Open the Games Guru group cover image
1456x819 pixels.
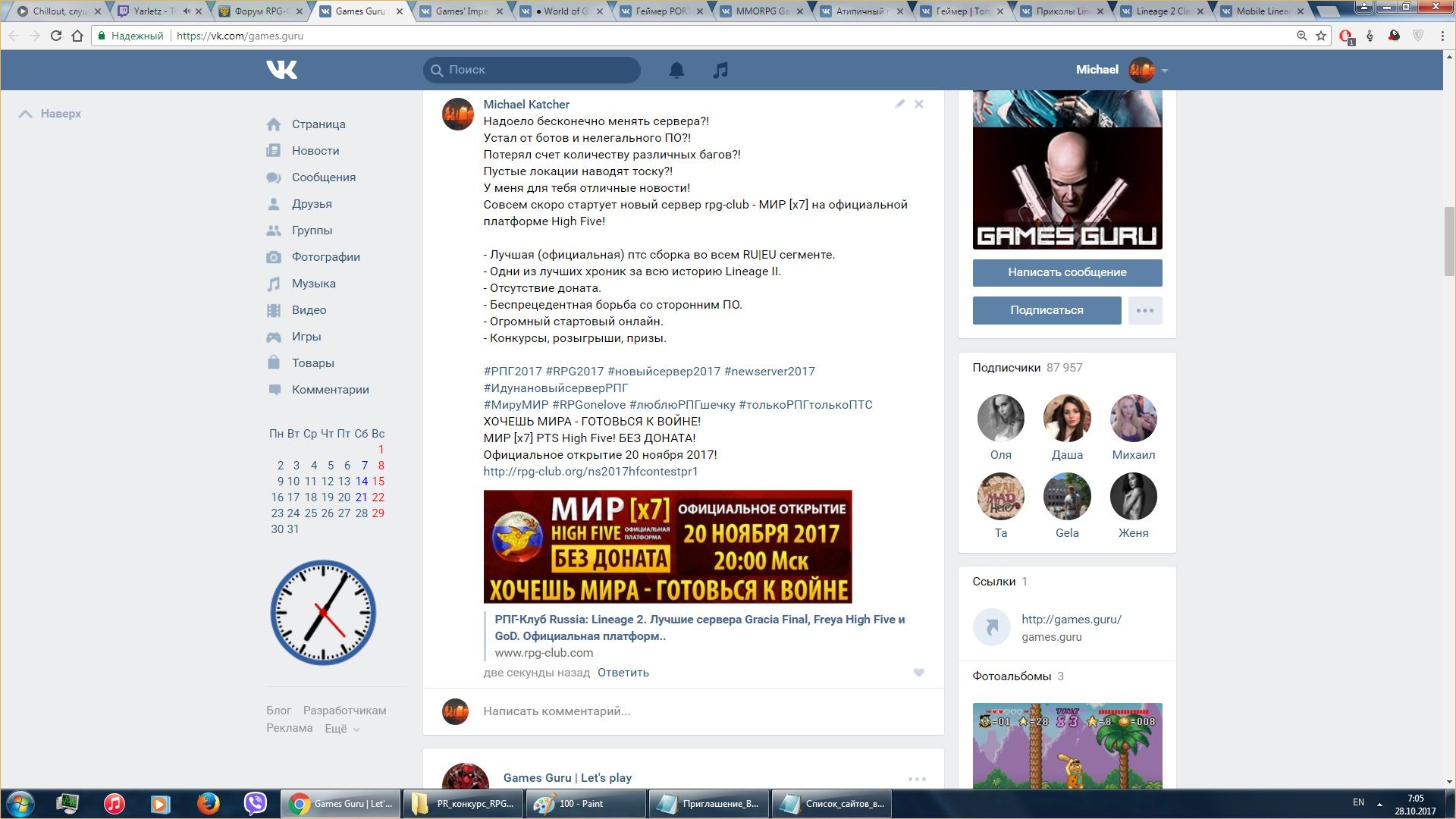tap(1067, 170)
